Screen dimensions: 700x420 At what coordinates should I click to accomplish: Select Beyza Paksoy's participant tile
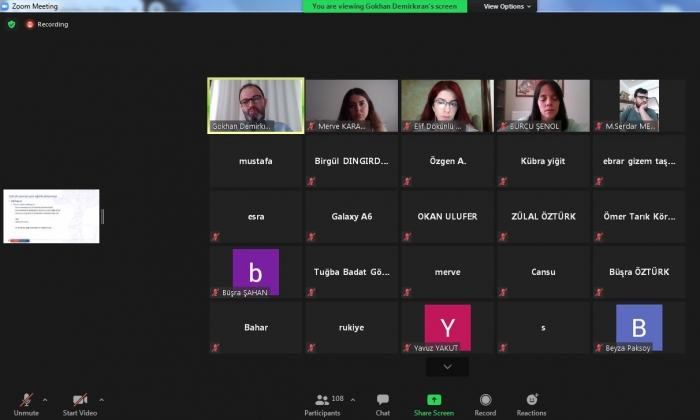[638, 328]
